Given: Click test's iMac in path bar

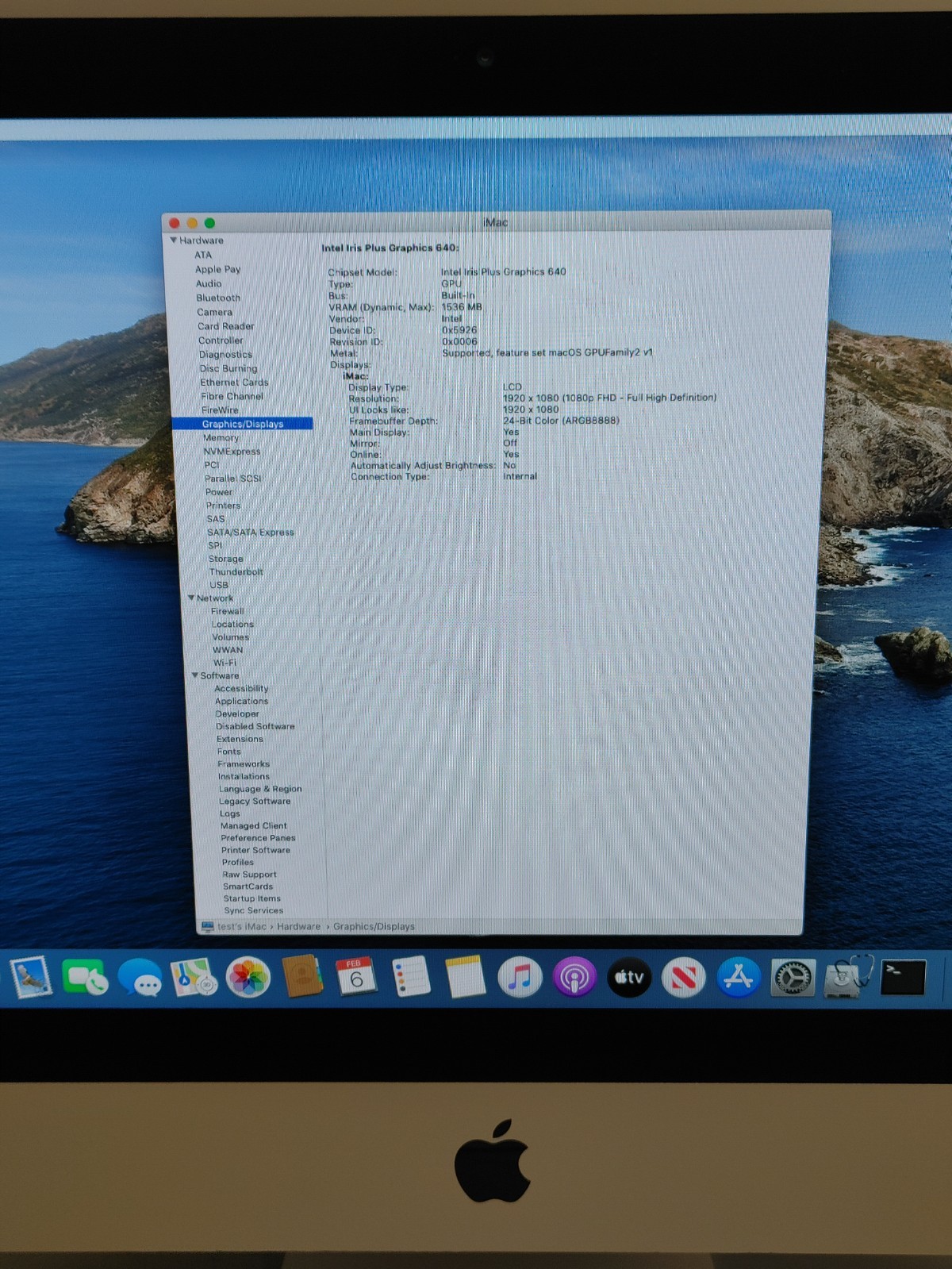Looking at the screenshot, I should coord(241,926).
